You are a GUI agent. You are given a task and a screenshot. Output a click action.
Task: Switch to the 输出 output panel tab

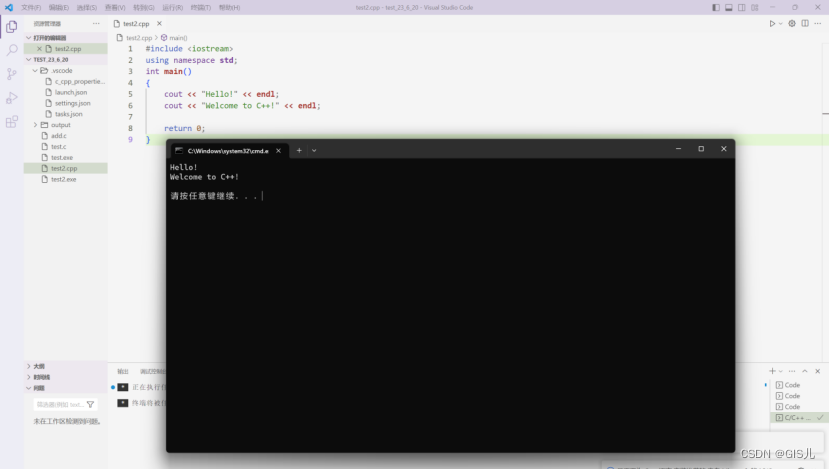[123, 371]
